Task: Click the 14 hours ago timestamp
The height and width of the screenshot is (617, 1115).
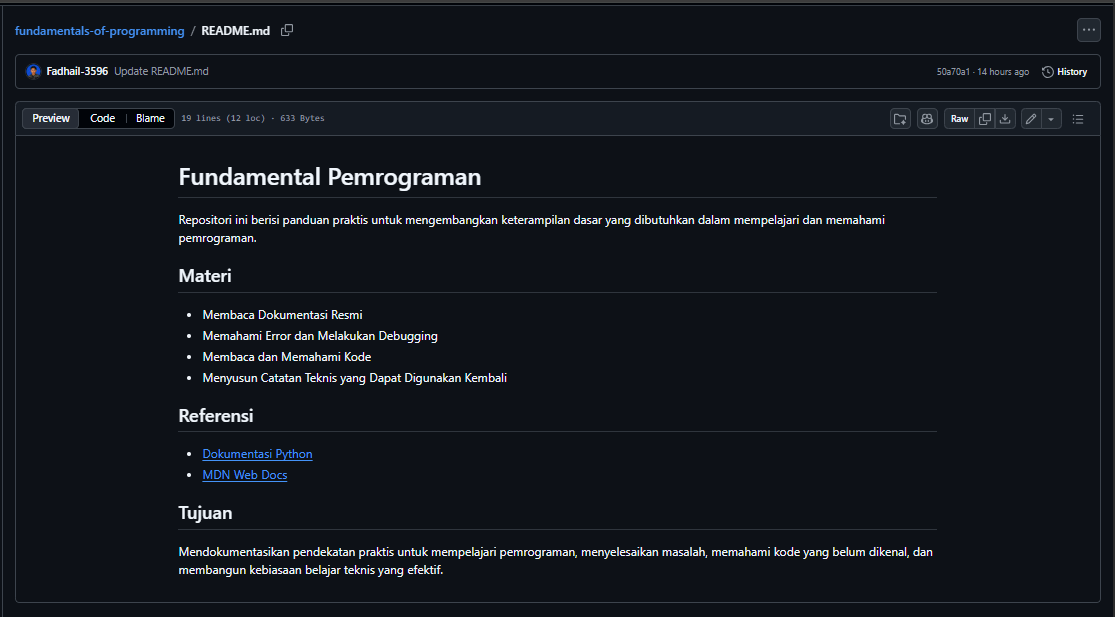Action: pyautogui.click(x=1003, y=72)
